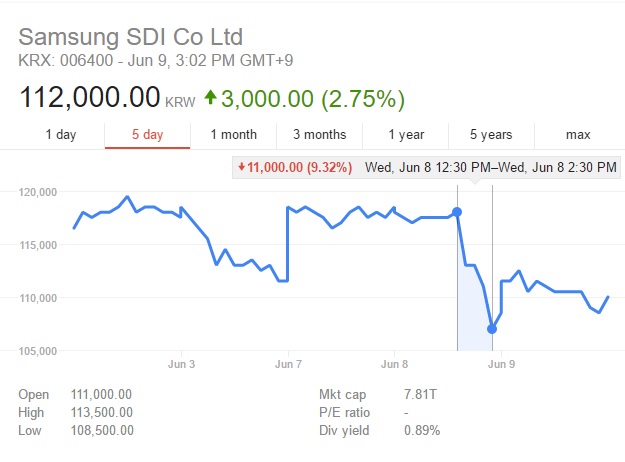
Task: Show the 3 months chart
Action: pyautogui.click(x=320, y=135)
